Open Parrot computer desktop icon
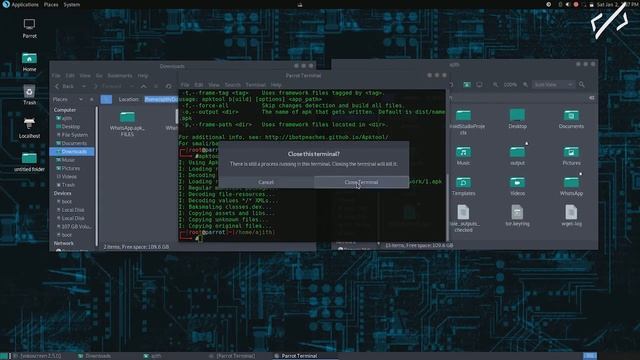 point(29,28)
